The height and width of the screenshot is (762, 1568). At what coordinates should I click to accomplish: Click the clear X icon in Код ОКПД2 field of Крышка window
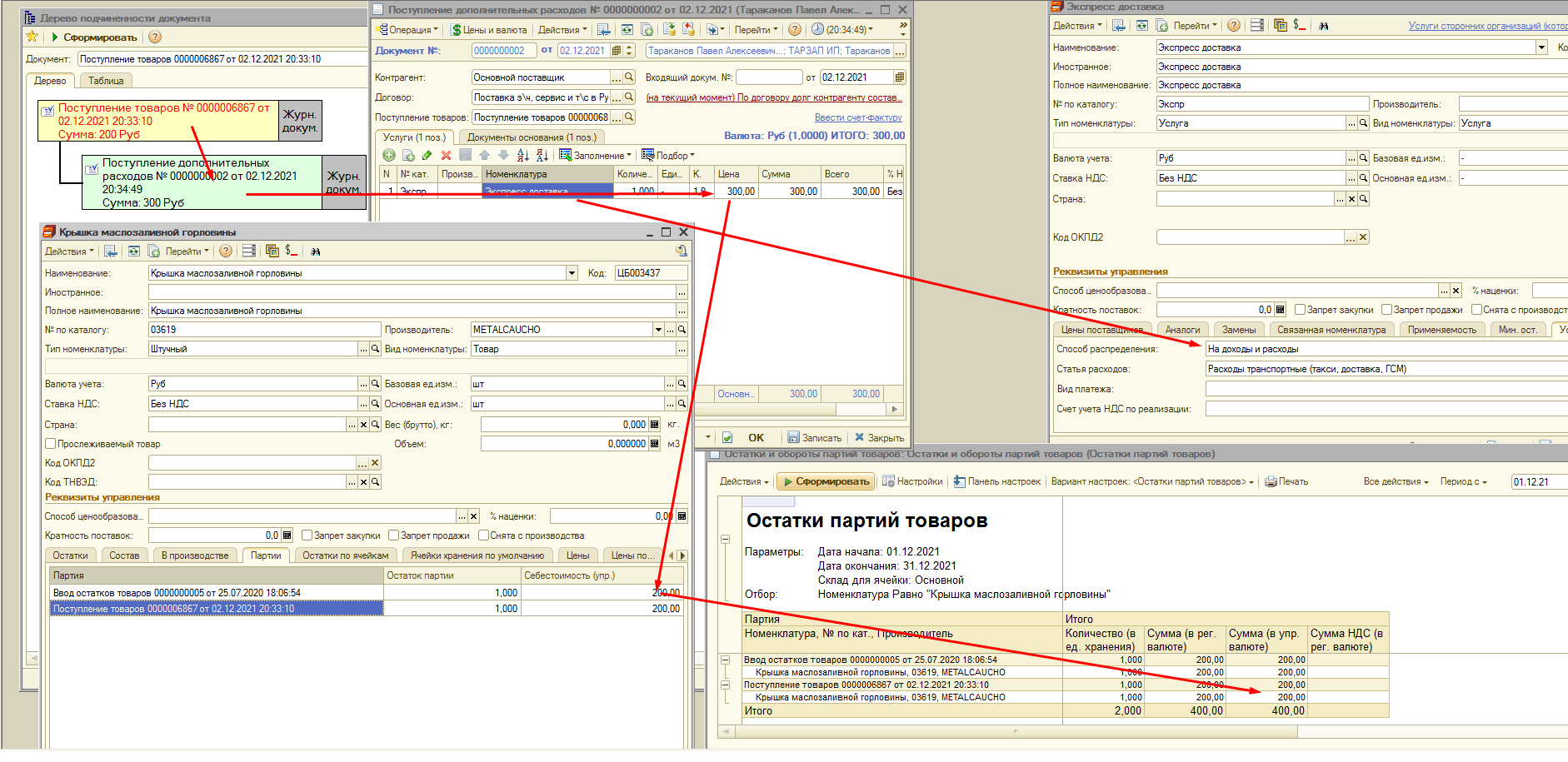pos(375,463)
